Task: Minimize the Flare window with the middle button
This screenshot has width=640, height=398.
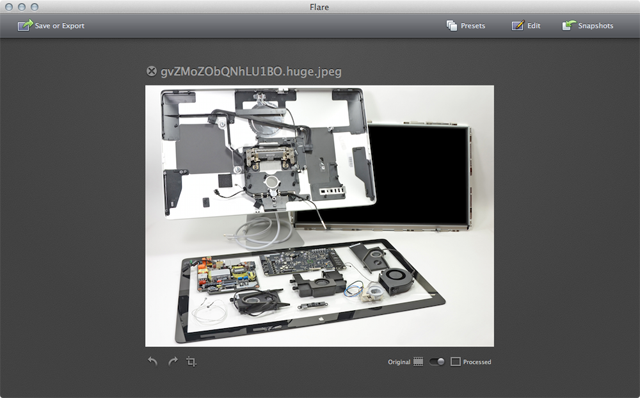Action: point(22,7)
